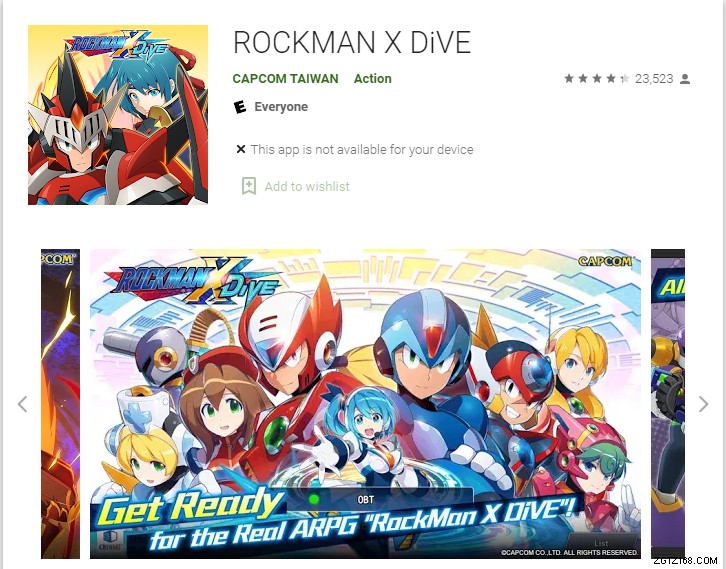This screenshot has height=569, width=726.
Task: Click the X icon beside the unavailable message
Action: (x=241, y=149)
